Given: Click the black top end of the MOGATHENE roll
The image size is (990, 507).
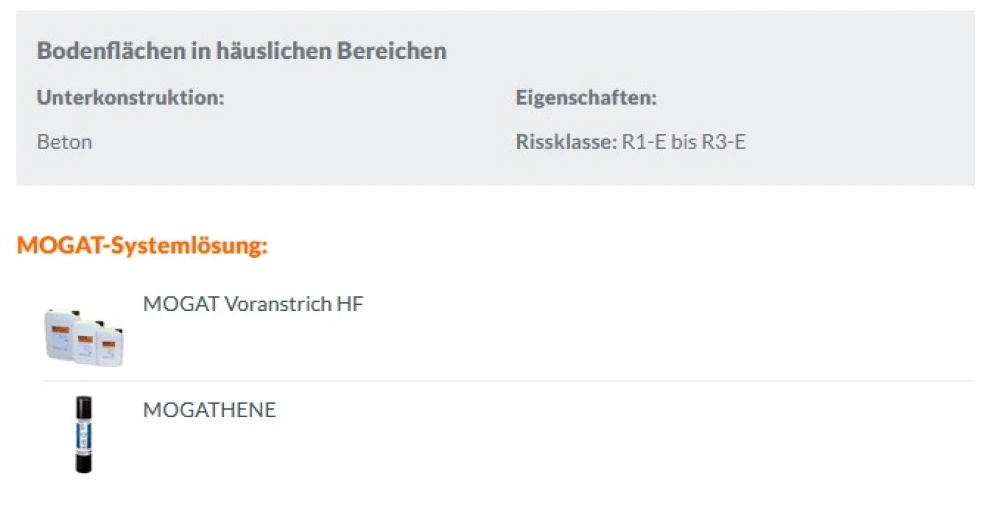Looking at the screenshot, I should (83, 405).
